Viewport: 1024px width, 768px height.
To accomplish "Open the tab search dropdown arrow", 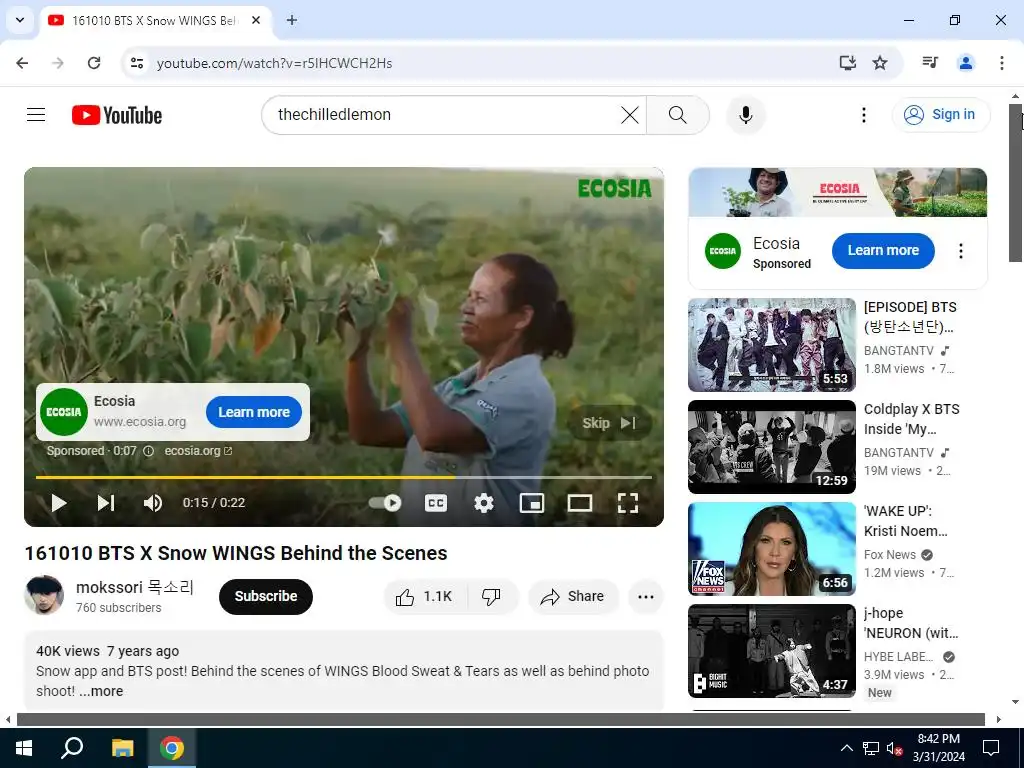I will pyautogui.click(x=20, y=20).
